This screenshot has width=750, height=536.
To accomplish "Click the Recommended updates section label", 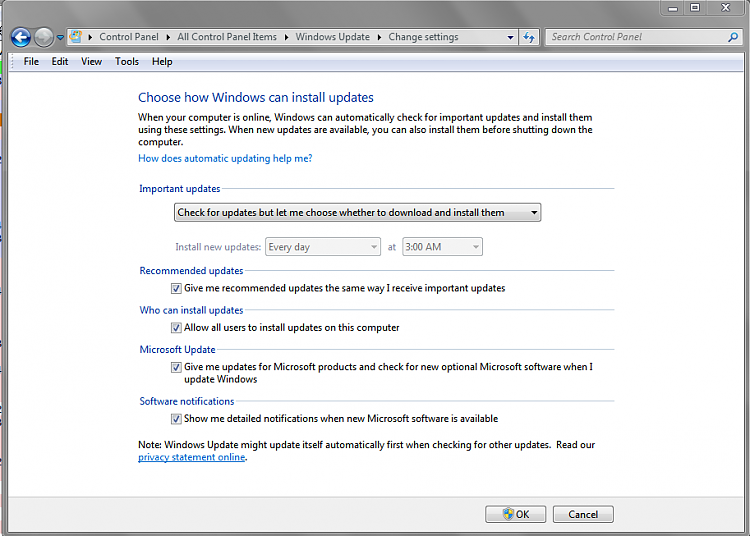I will click(191, 271).
